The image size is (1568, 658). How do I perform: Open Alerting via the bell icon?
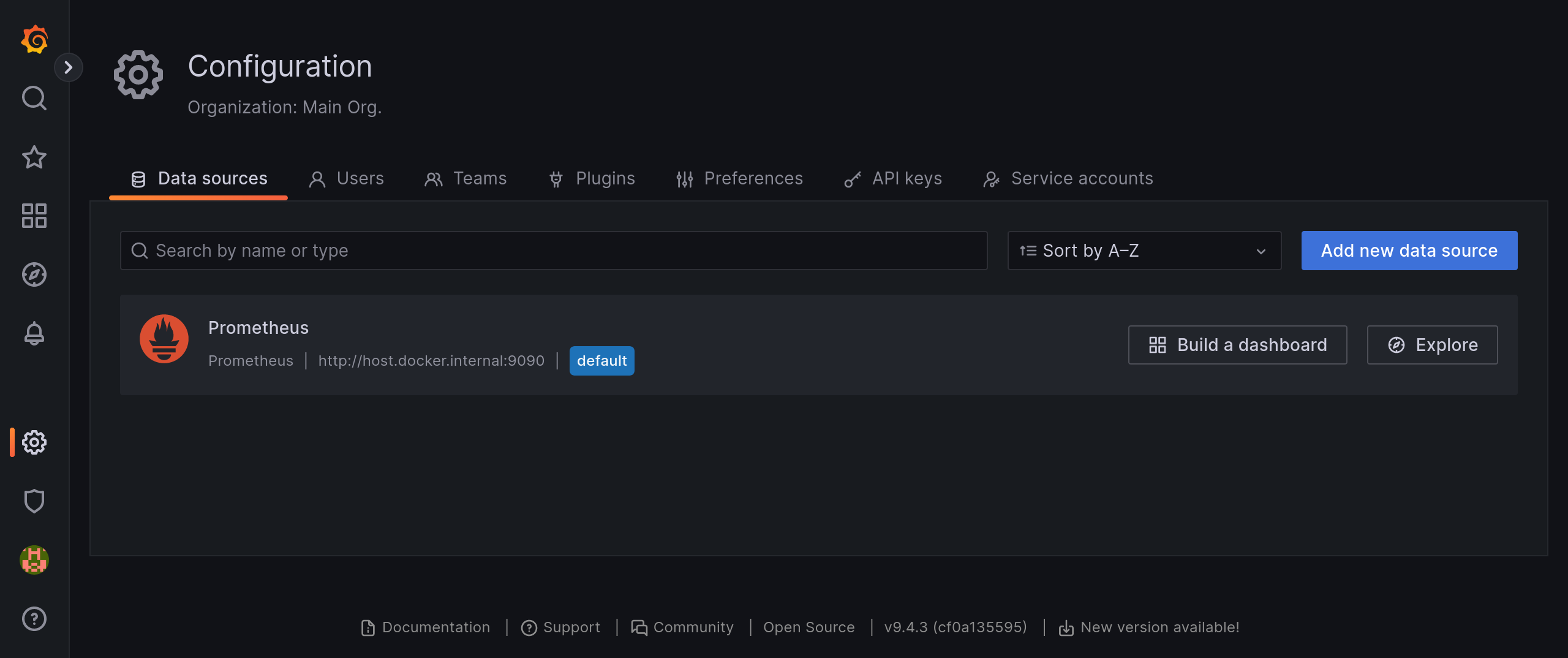[34, 334]
